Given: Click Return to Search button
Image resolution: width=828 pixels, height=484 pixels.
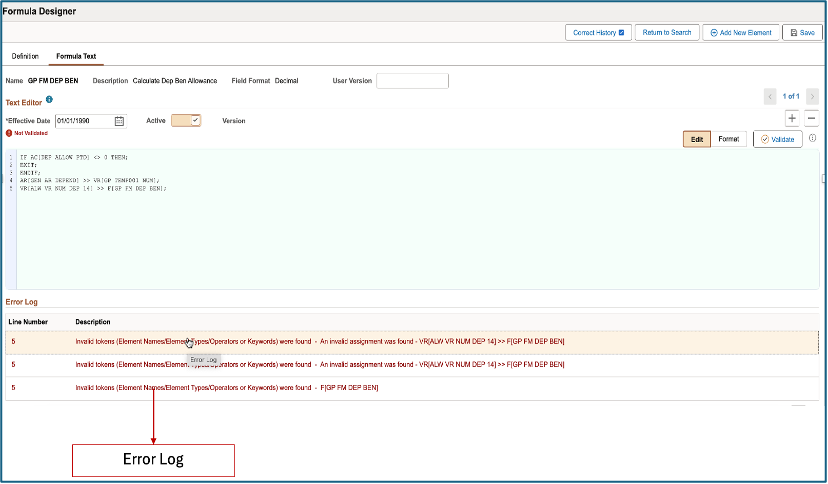Looking at the screenshot, I should click(x=667, y=33).
